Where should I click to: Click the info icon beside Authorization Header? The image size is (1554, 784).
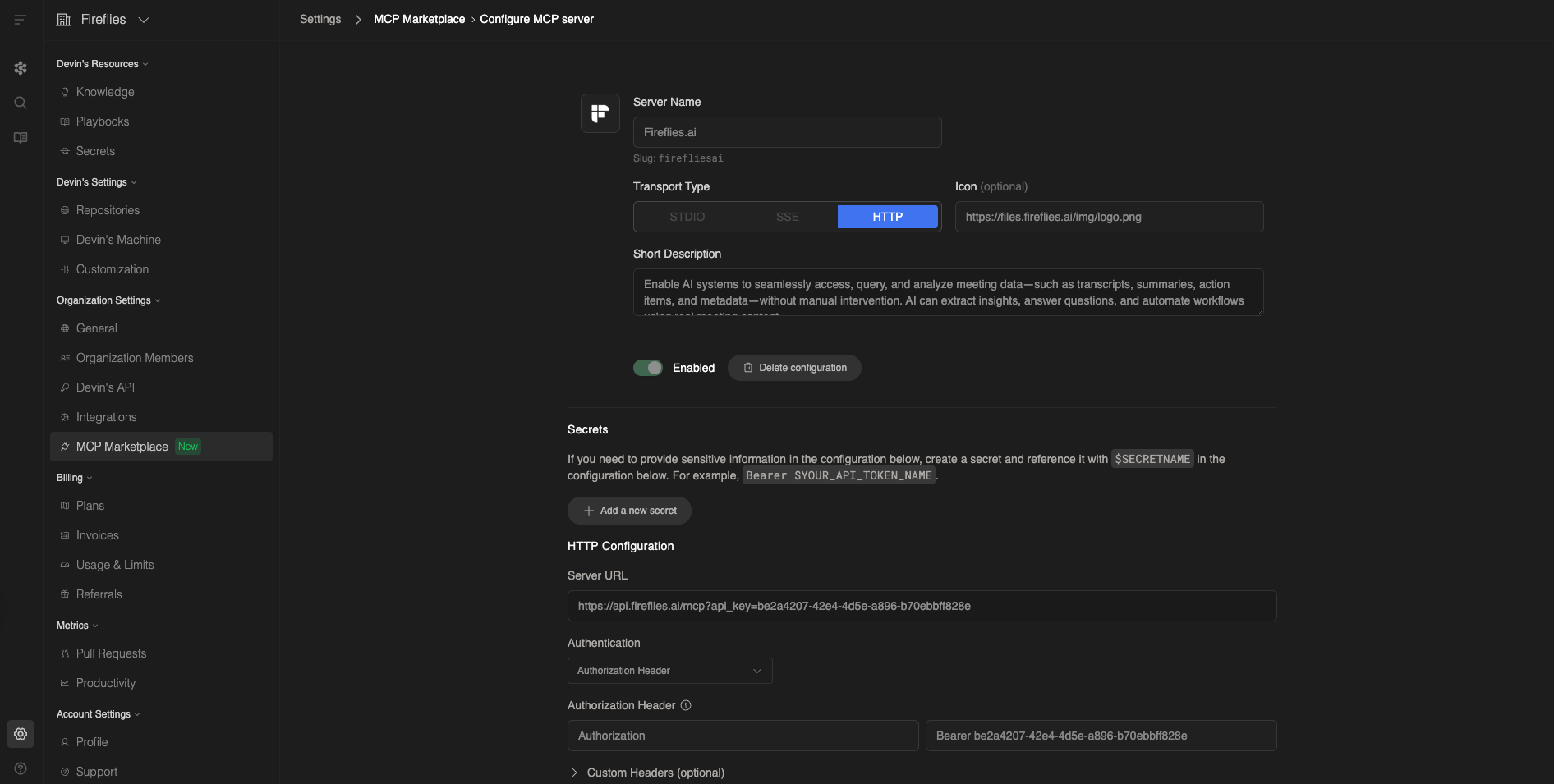(x=686, y=705)
